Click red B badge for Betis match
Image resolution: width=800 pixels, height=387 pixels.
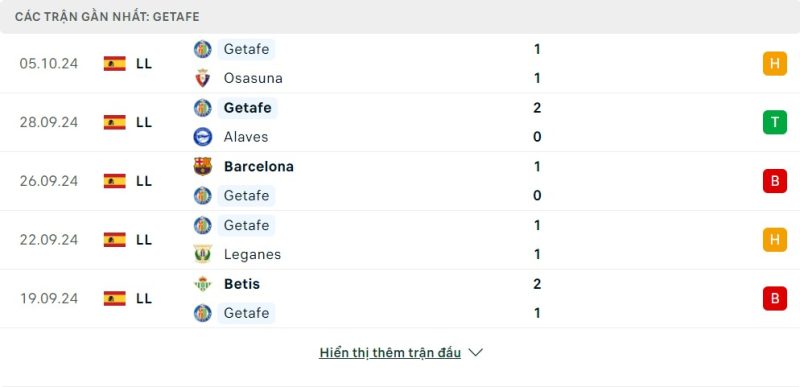coord(774,298)
